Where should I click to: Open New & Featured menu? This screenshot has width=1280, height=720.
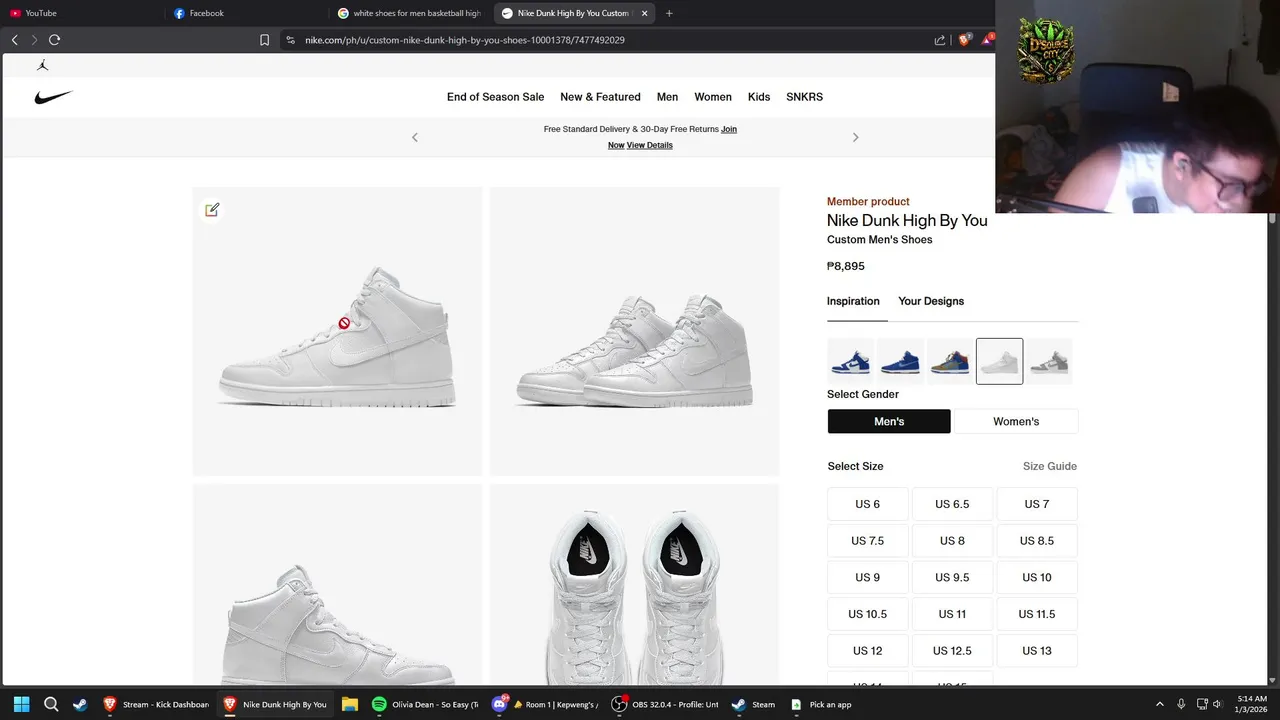pyautogui.click(x=600, y=97)
